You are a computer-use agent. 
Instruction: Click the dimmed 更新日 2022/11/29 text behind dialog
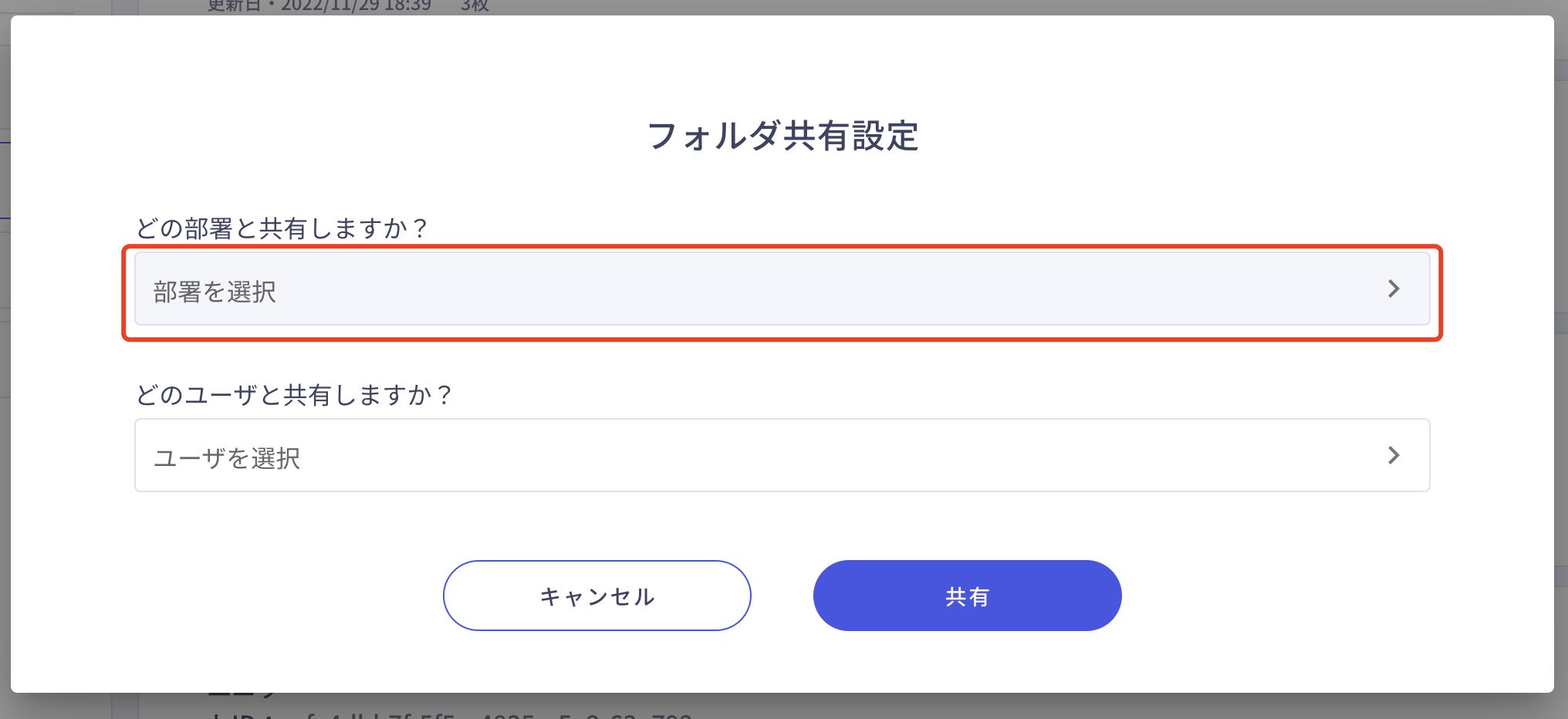click(319, 6)
